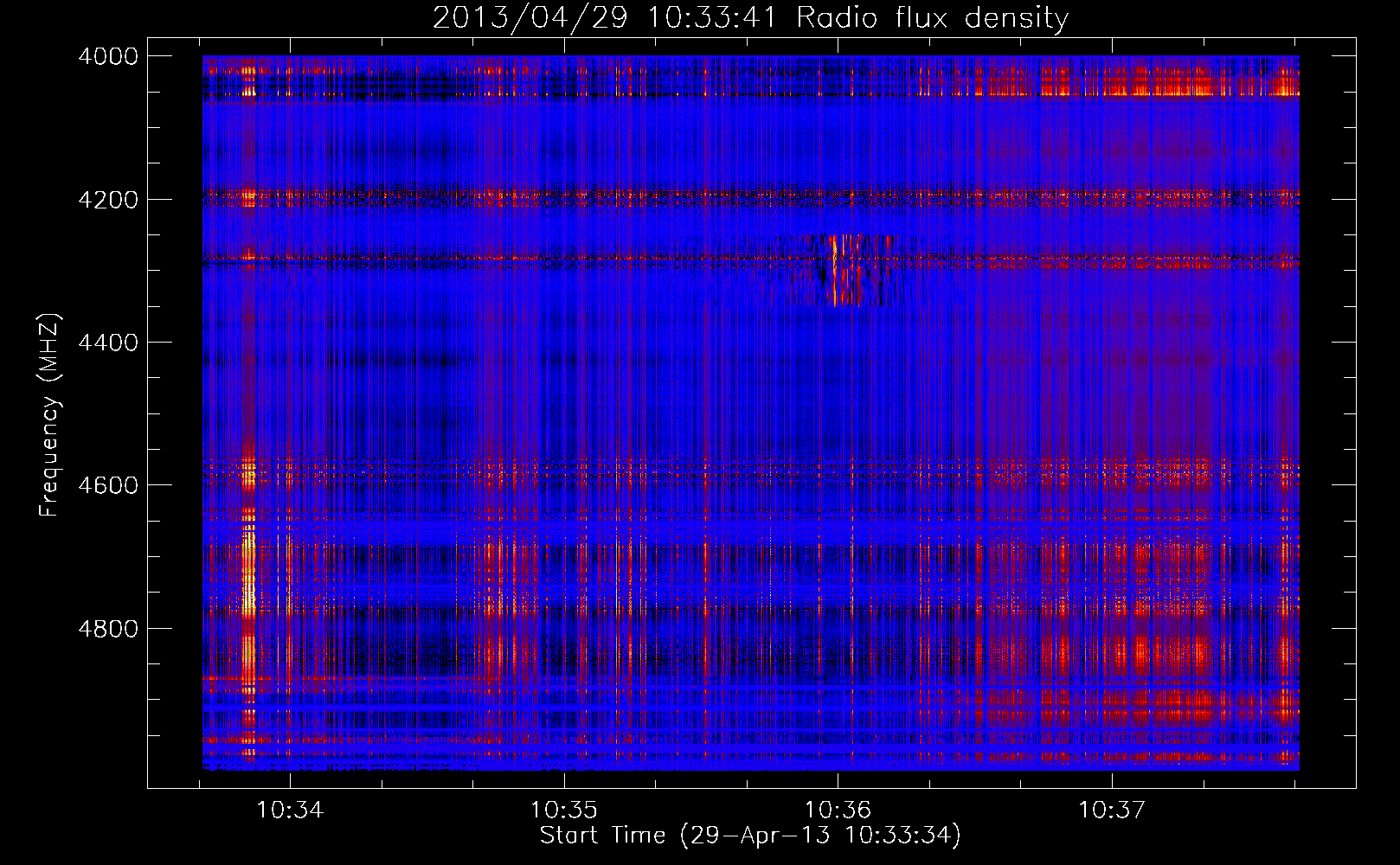Click the plot title "2013/04/29 10:33:41 Radio flux density"

[750, 17]
